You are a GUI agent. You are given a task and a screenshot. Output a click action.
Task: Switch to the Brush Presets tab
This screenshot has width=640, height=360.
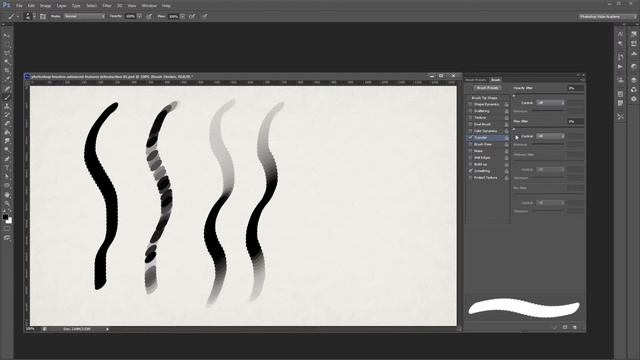pyautogui.click(x=476, y=80)
